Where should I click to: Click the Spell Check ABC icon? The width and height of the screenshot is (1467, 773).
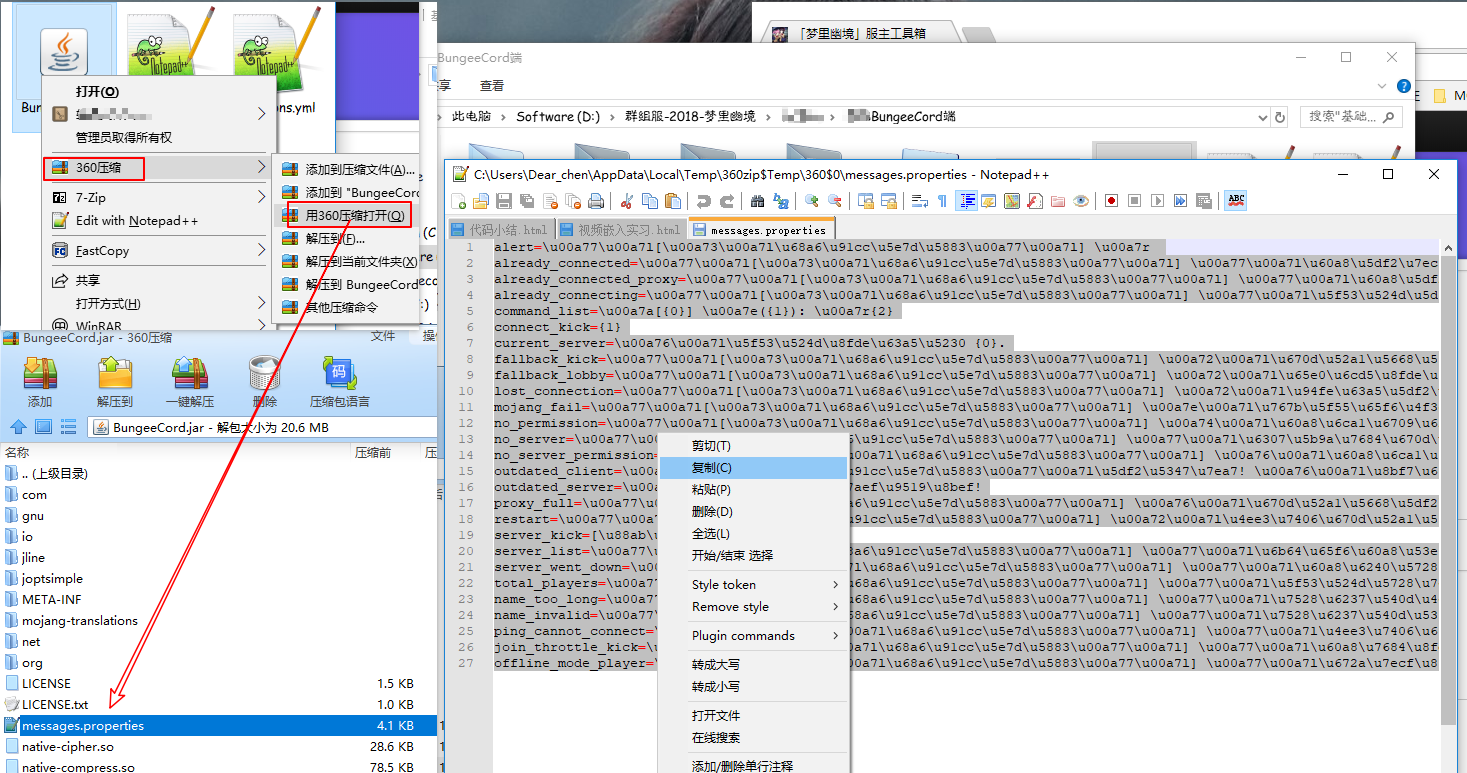tap(1236, 201)
